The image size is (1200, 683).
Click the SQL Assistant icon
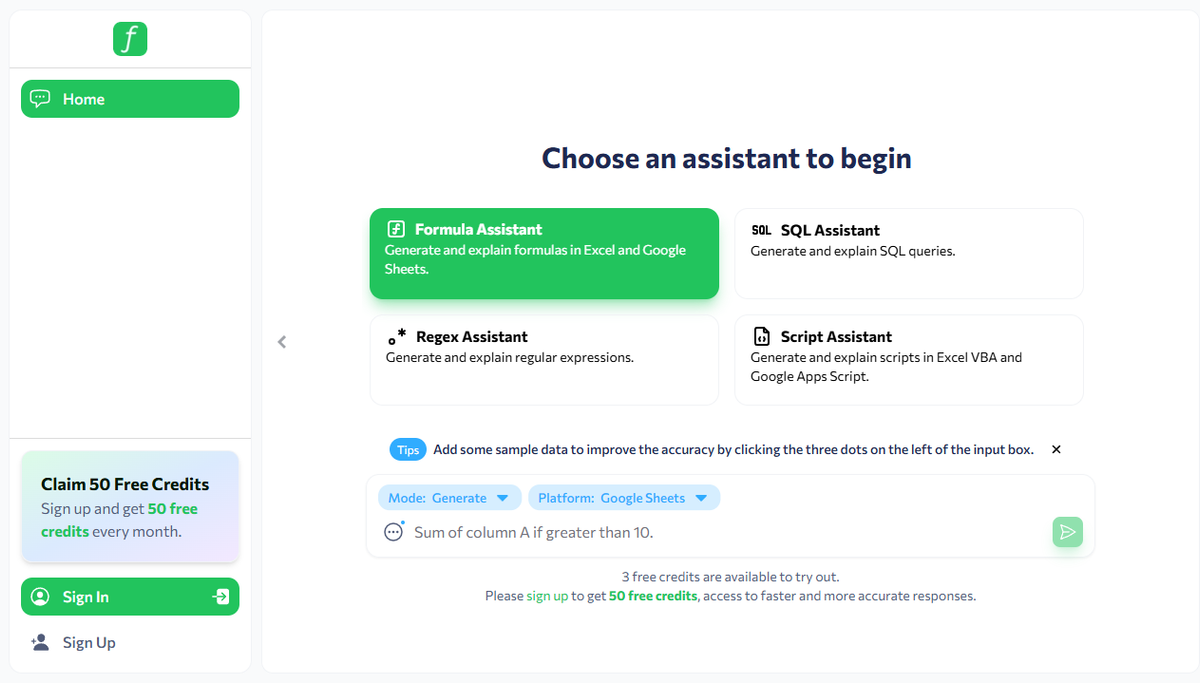761,230
